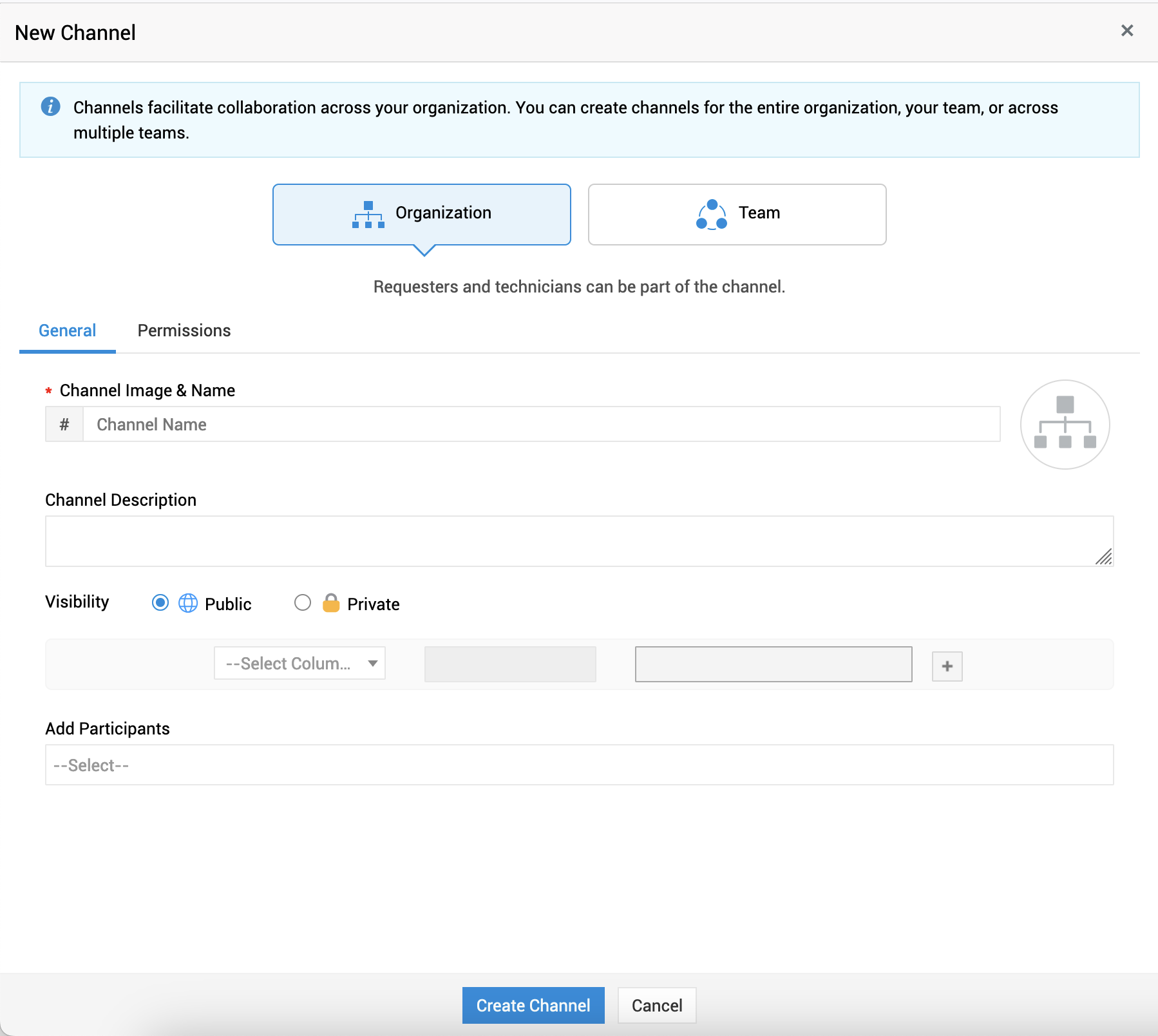Image resolution: width=1158 pixels, height=1036 pixels.
Task: Select the Private visibility radio button
Action: coord(303,602)
